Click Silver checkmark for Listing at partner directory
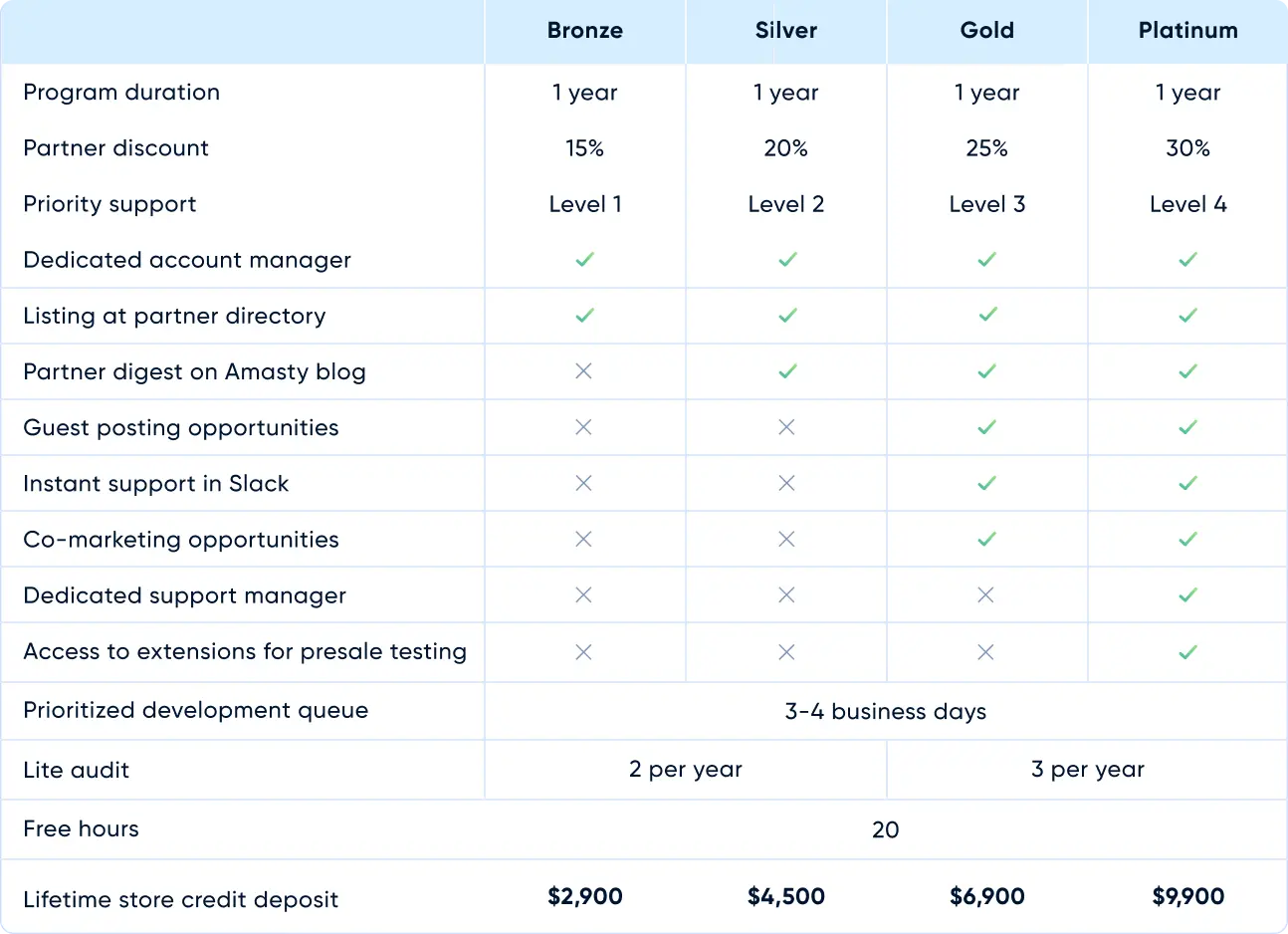 click(787, 316)
